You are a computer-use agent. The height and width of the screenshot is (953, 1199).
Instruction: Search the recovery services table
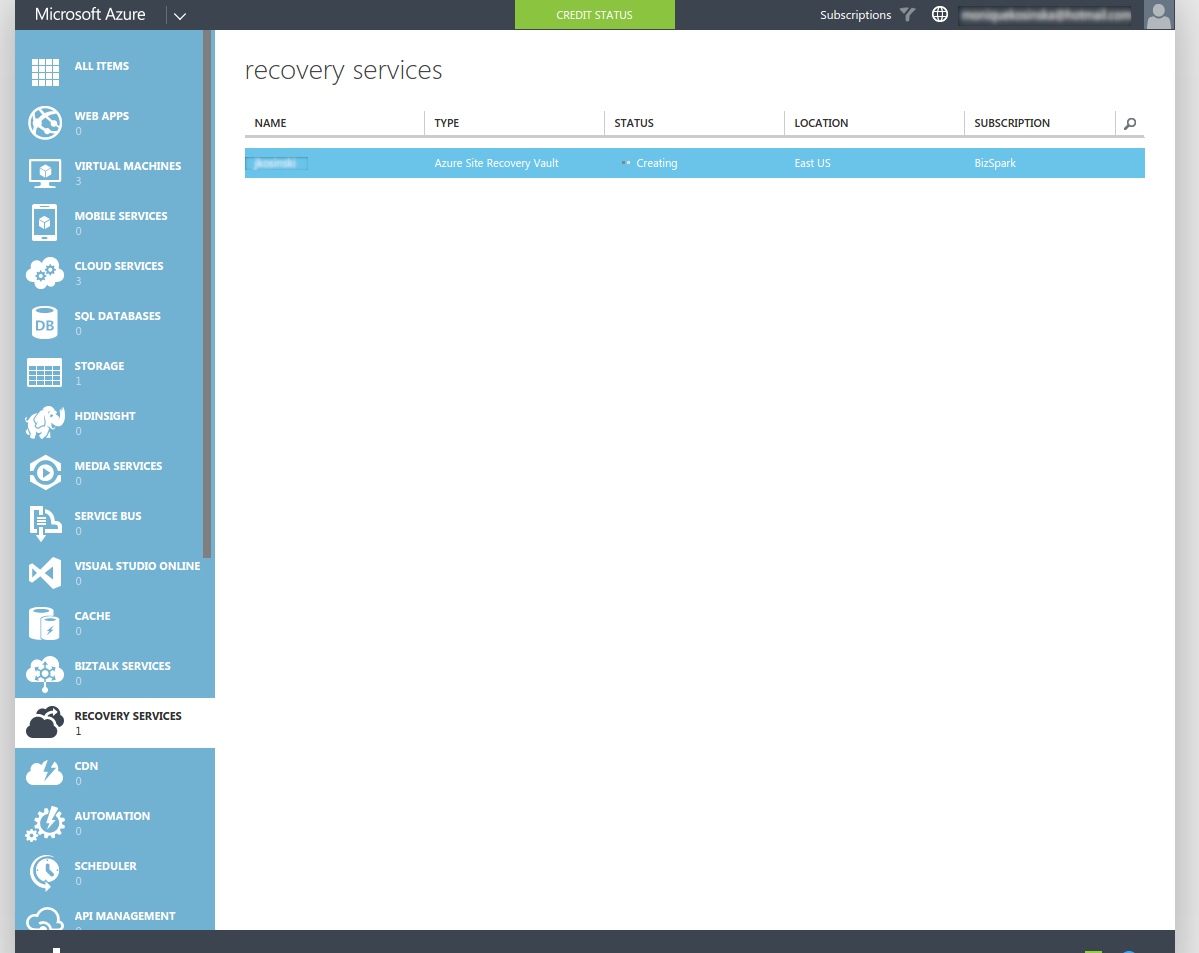tap(1130, 123)
